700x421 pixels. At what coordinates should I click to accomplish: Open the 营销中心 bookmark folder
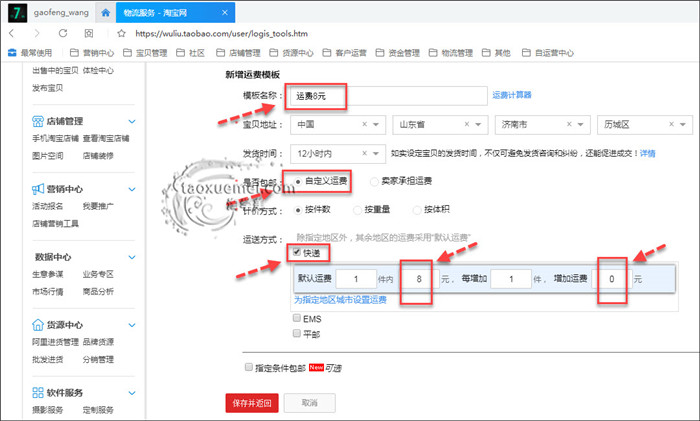click(x=92, y=53)
